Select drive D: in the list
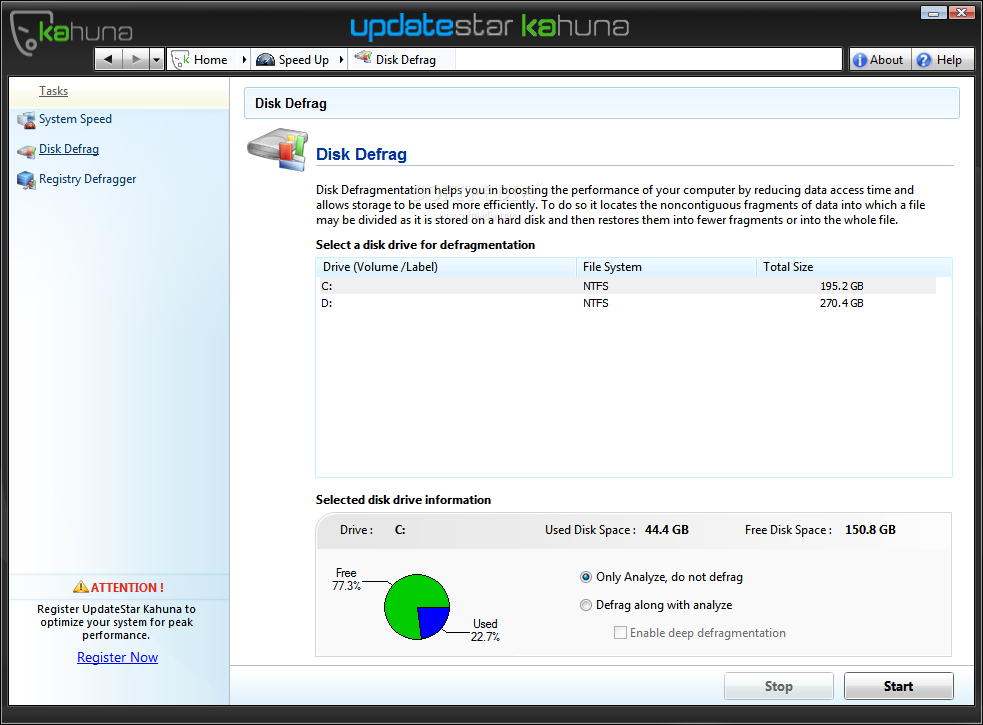Viewport: 983px width, 725px height. (x=626, y=303)
